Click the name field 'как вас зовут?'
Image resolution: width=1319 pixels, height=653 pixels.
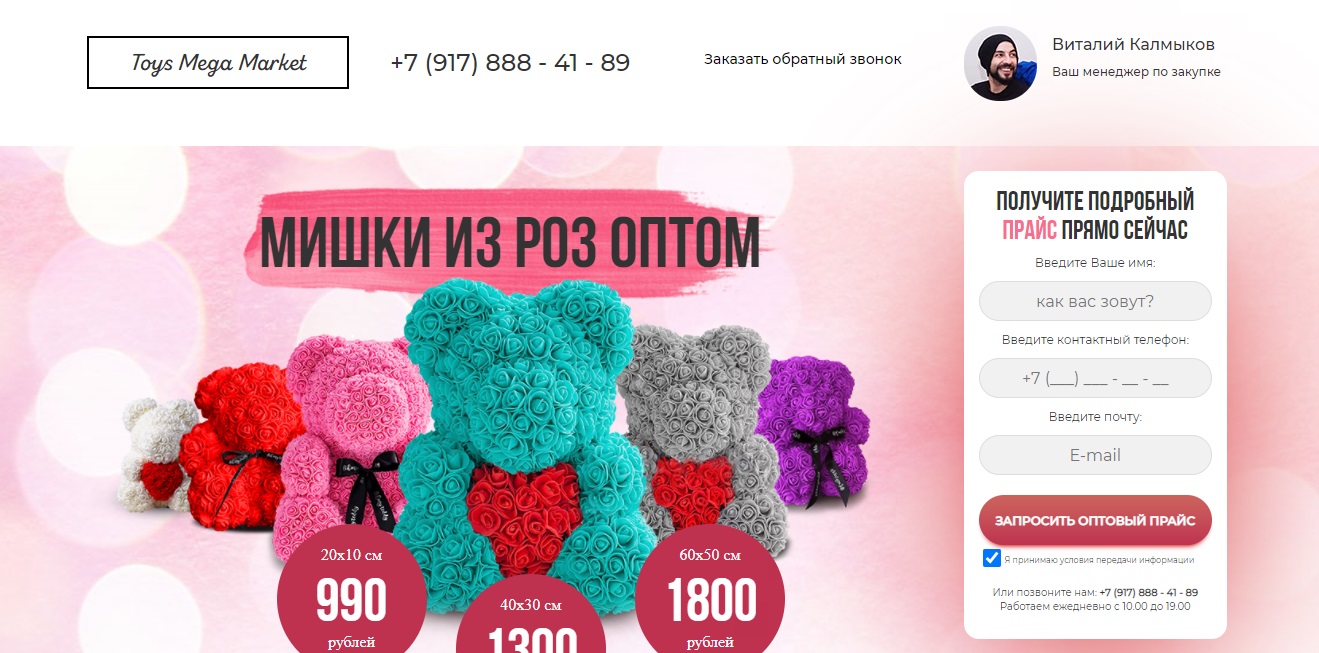pyautogui.click(x=1095, y=301)
